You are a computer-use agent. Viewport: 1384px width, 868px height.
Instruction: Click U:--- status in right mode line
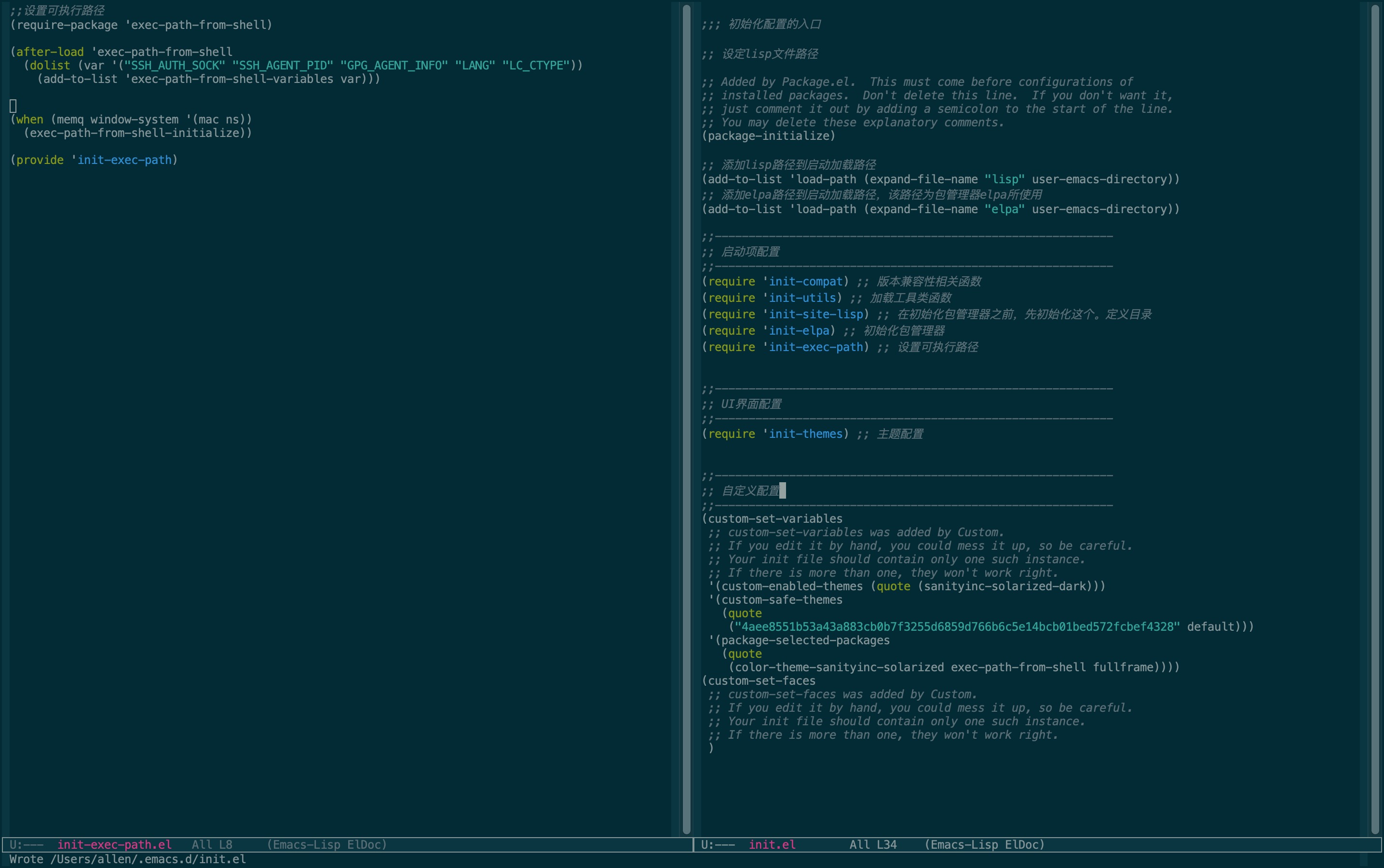tap(718, 844)
